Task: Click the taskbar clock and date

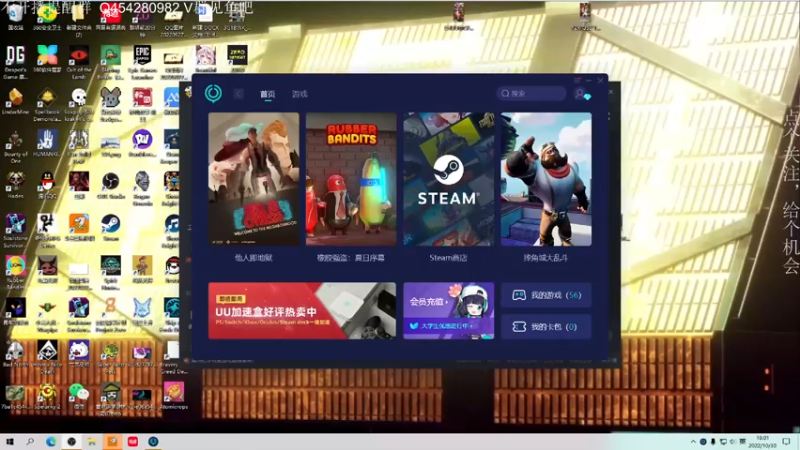Action: coord(763,442)
